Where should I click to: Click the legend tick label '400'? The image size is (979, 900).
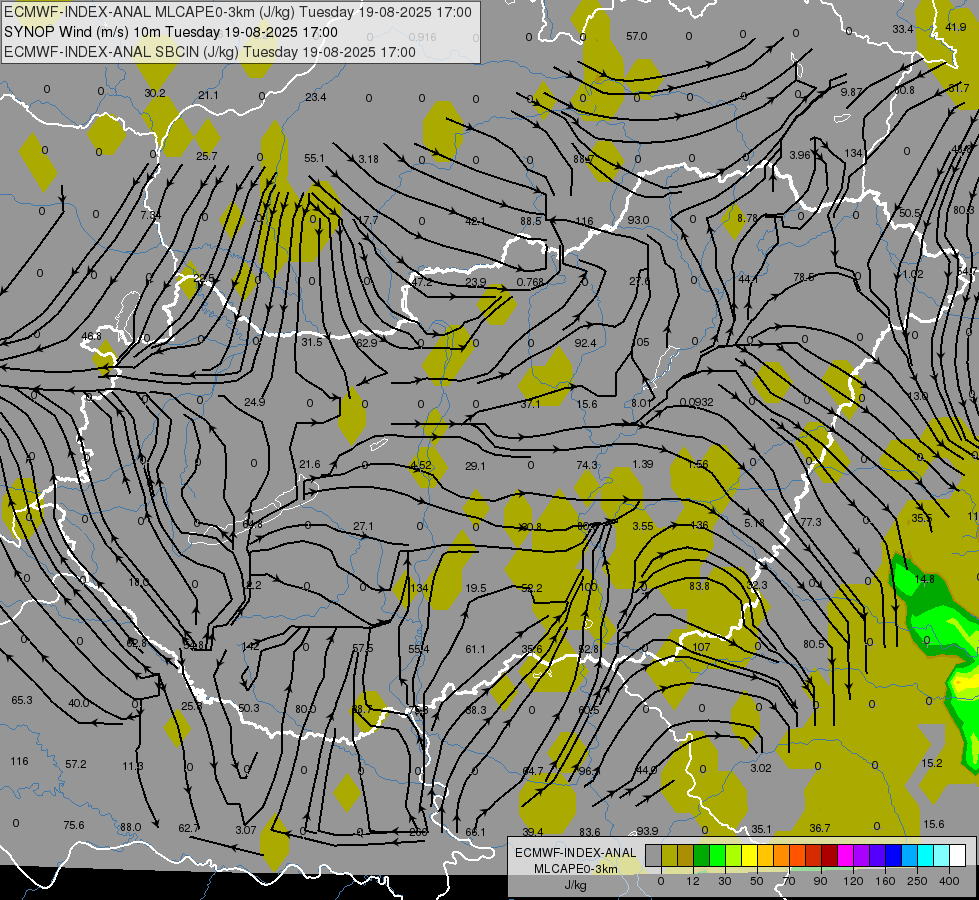tap(949, 881)
